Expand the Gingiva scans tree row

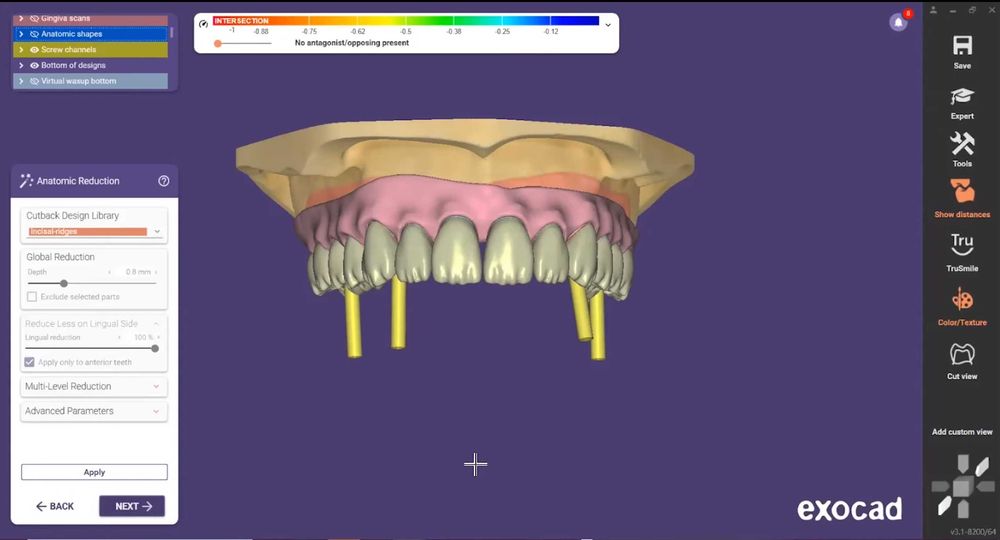pos(21,18)
